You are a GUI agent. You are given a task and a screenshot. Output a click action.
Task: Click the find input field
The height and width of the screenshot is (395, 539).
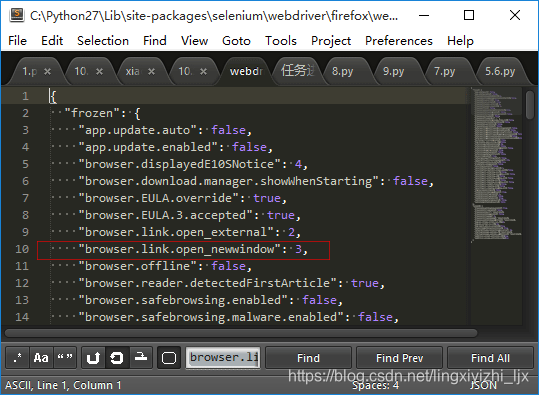coord(223,358)
